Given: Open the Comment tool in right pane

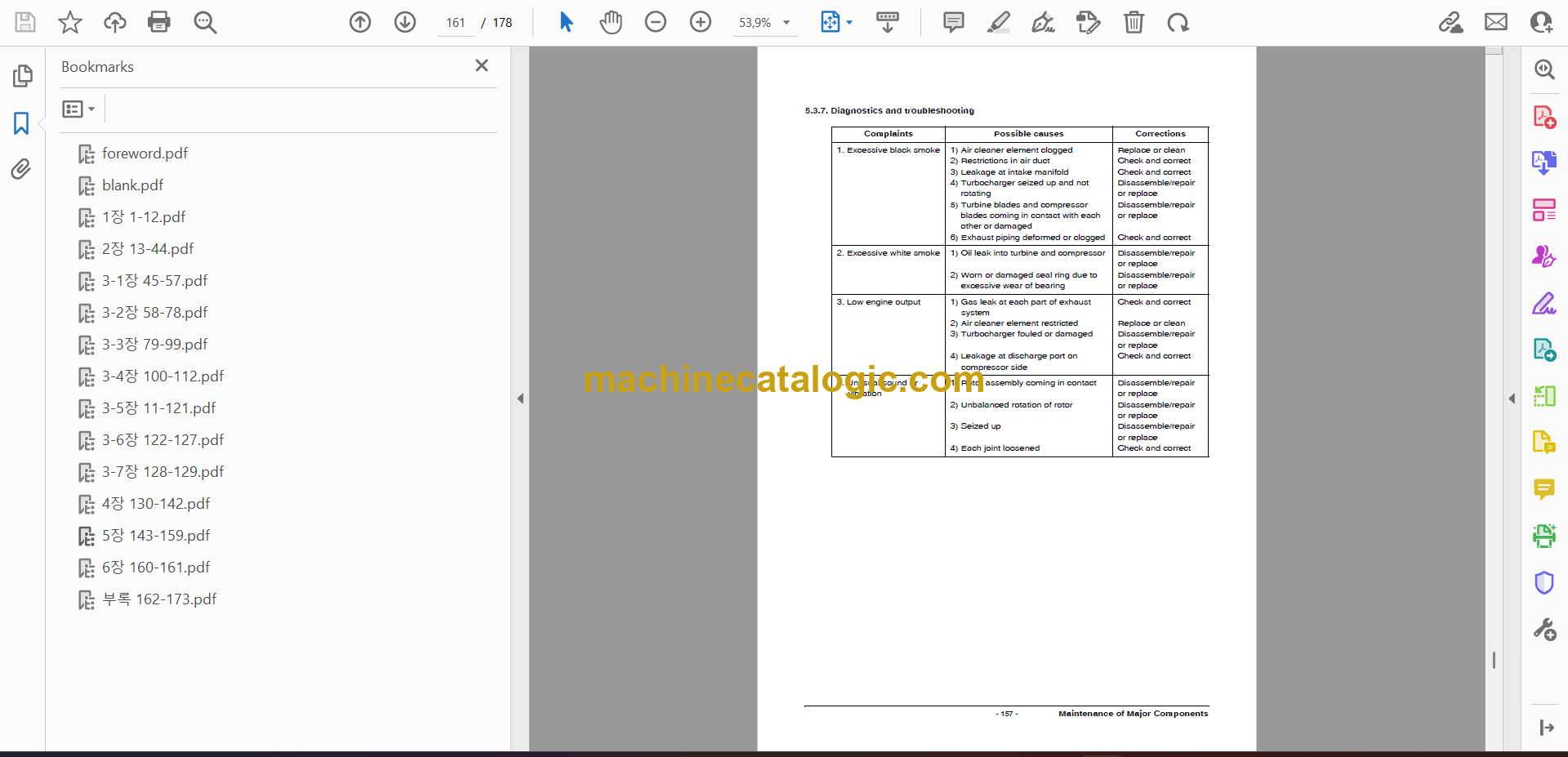Looking at the screenshot, I should (x=1544, y=489).
